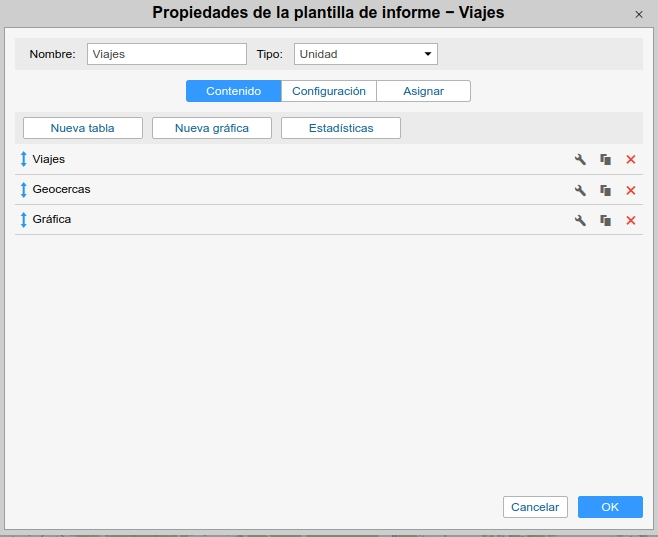Copy the Gráfica entry
The height and width of the screenshot is (537, 658).
605,220
